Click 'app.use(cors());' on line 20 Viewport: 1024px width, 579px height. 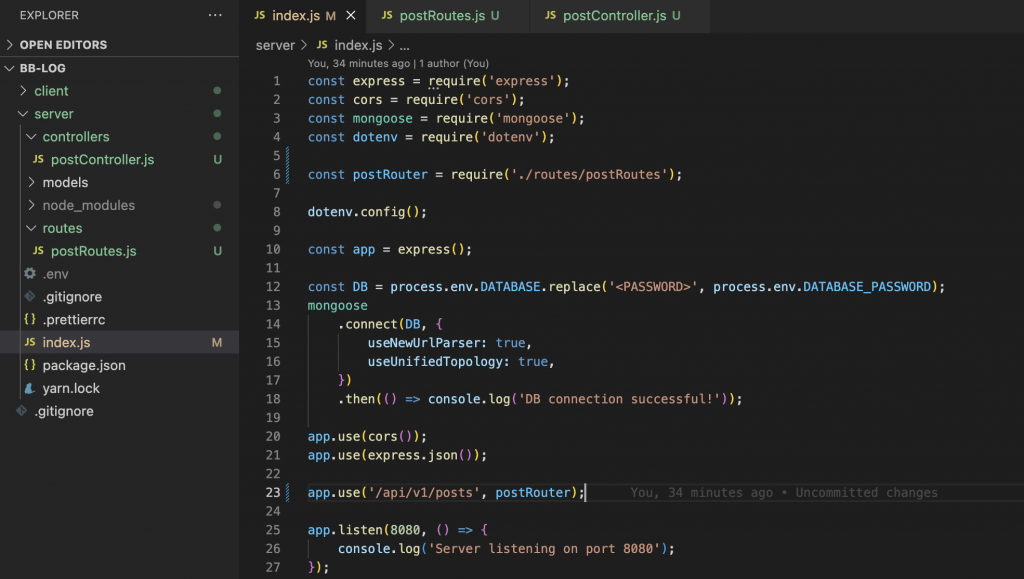[x=367, y=436]
